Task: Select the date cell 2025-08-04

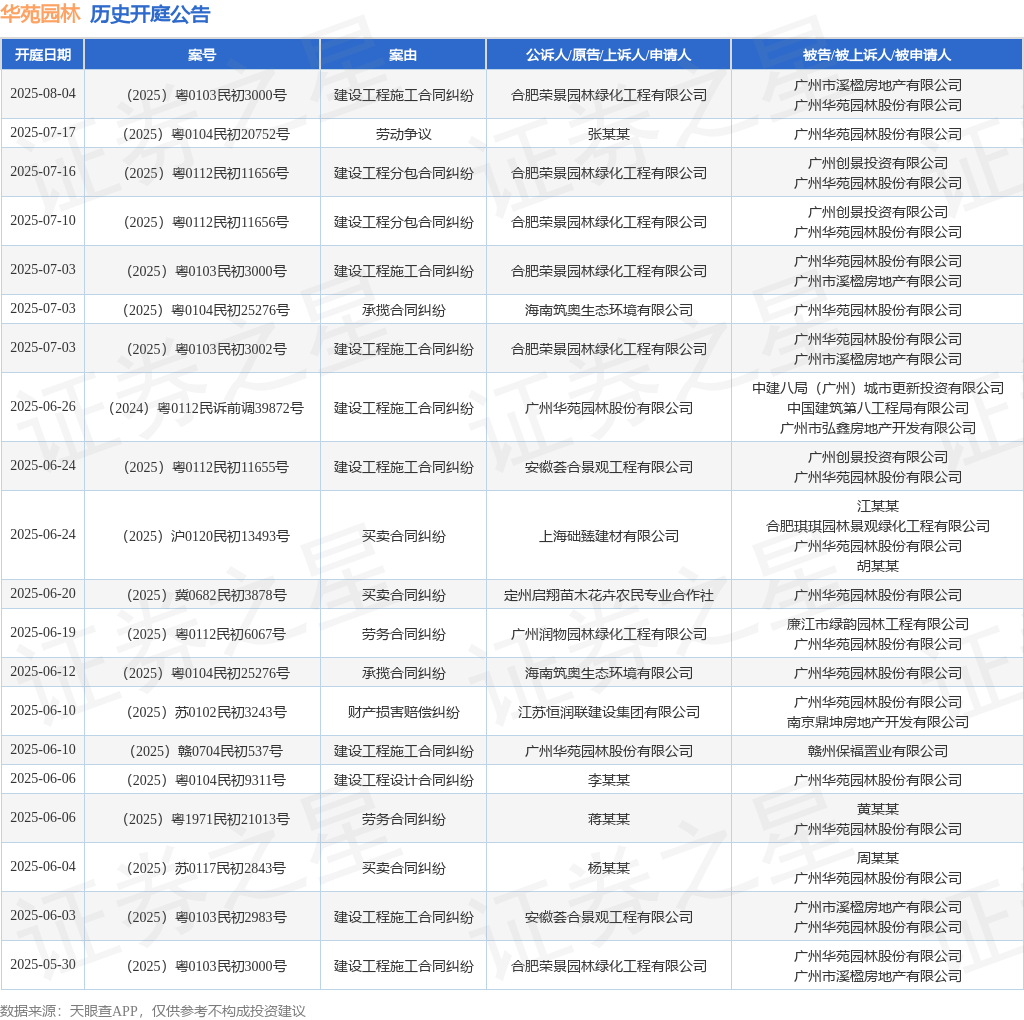Action: (x=43, y=93)
